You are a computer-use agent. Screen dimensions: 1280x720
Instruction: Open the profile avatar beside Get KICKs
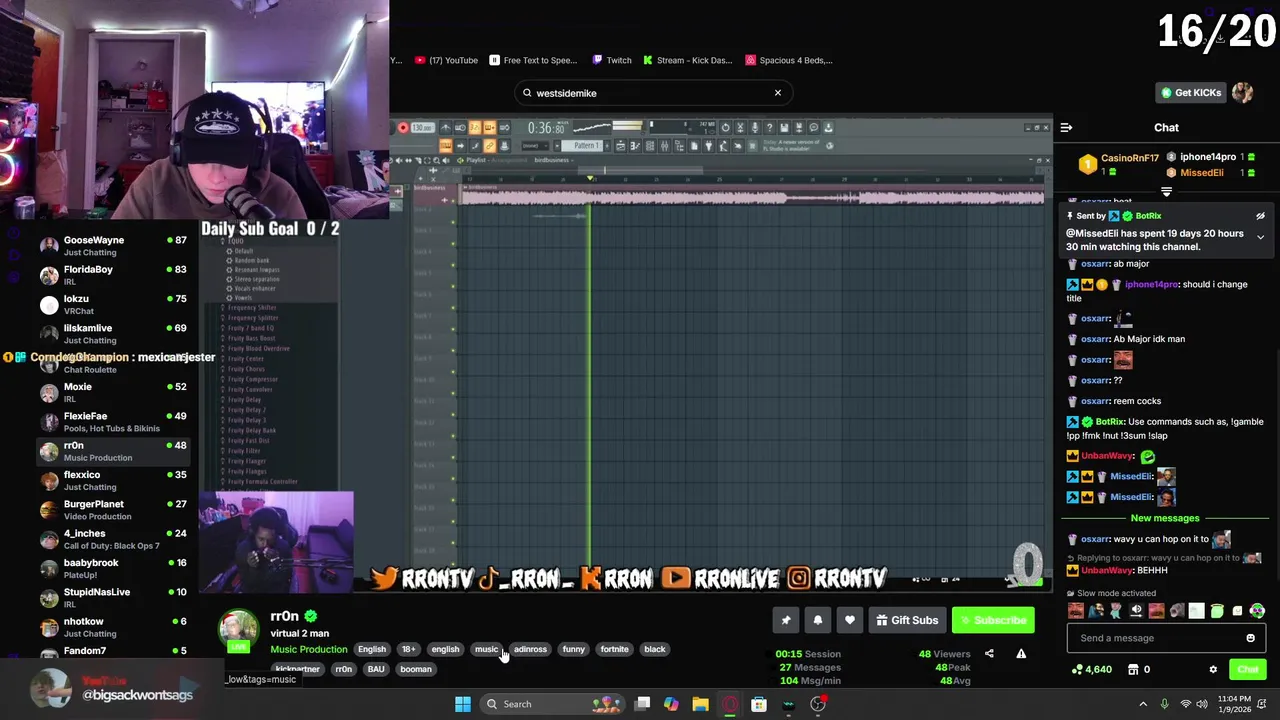[1242, 93]
